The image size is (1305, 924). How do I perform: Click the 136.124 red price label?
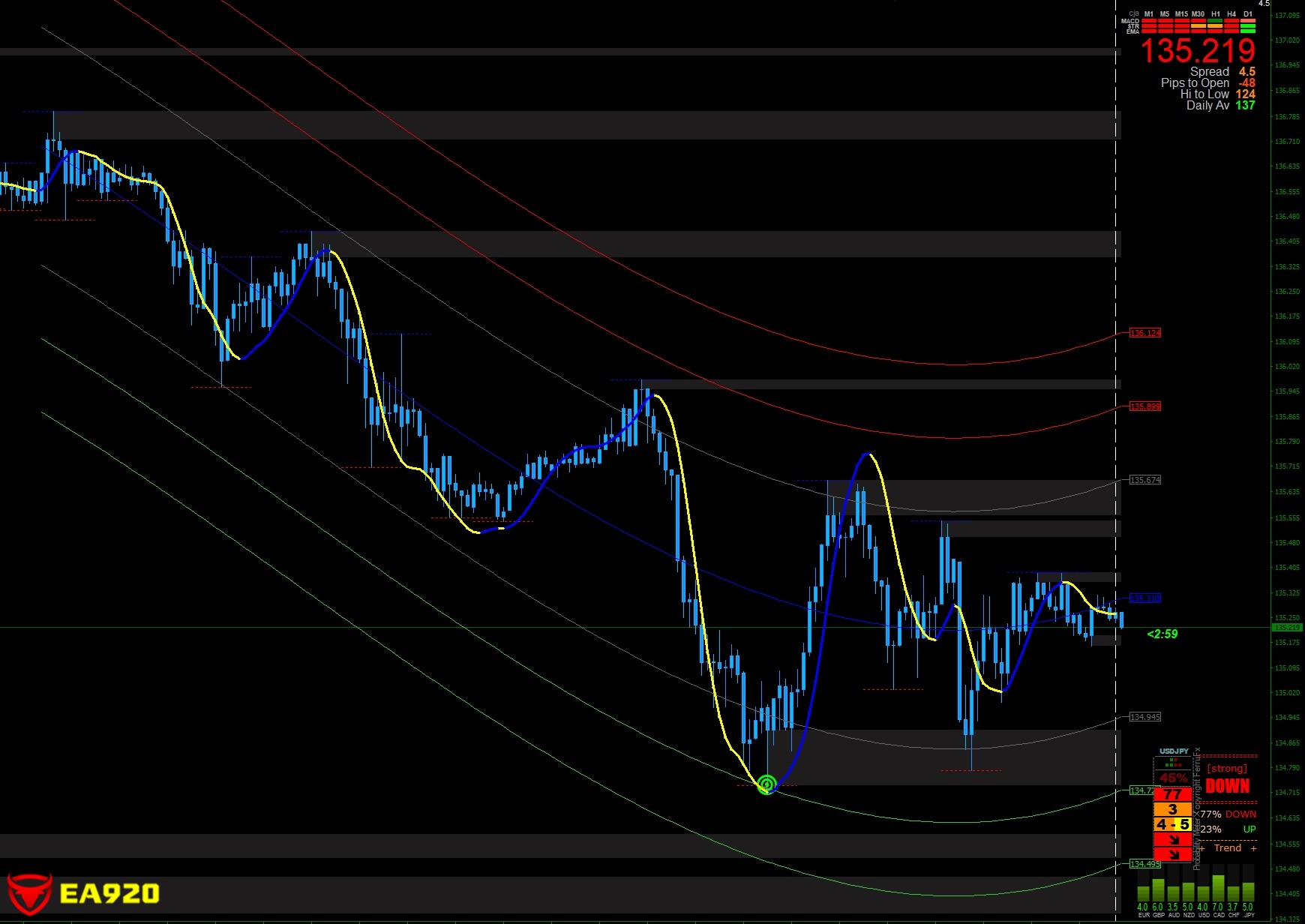[x=1145, y=333]
